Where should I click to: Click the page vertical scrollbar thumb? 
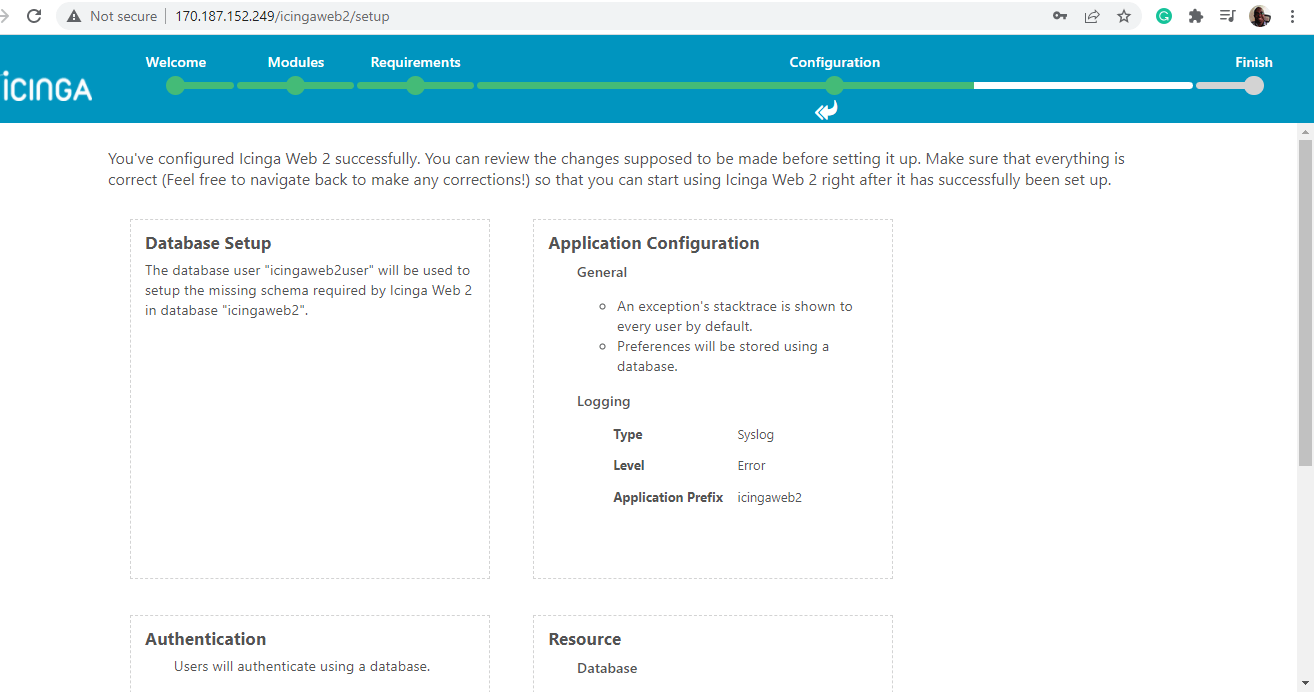[x=1305, y=302]
